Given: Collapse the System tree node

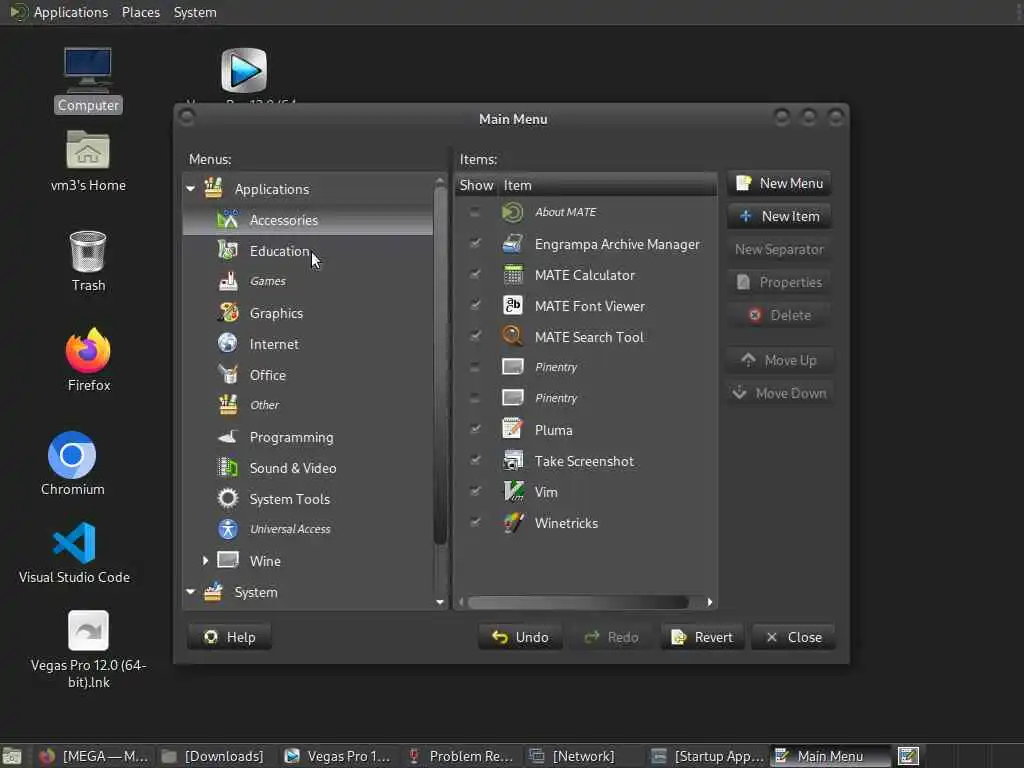Looking at the screenshot, I should point(191,592).
